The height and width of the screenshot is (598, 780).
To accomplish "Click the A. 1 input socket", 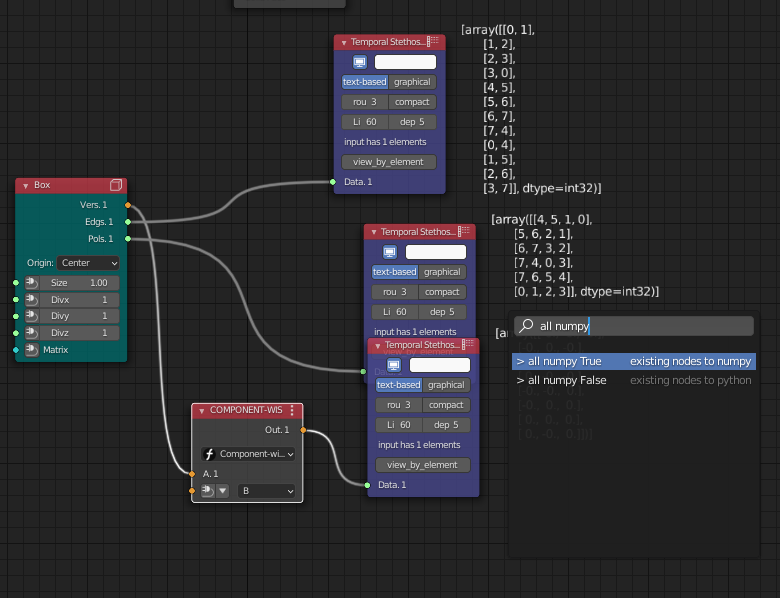I will [192, 474].
